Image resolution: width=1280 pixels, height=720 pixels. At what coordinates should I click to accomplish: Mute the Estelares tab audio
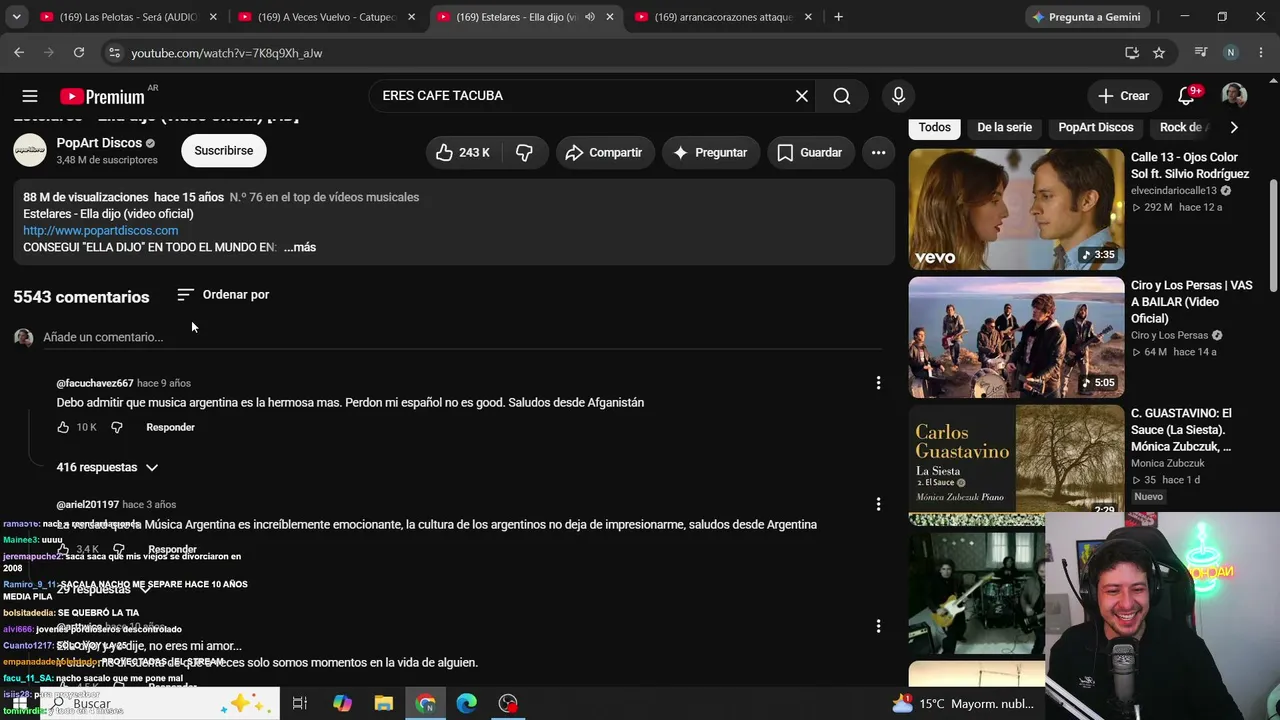590,17
